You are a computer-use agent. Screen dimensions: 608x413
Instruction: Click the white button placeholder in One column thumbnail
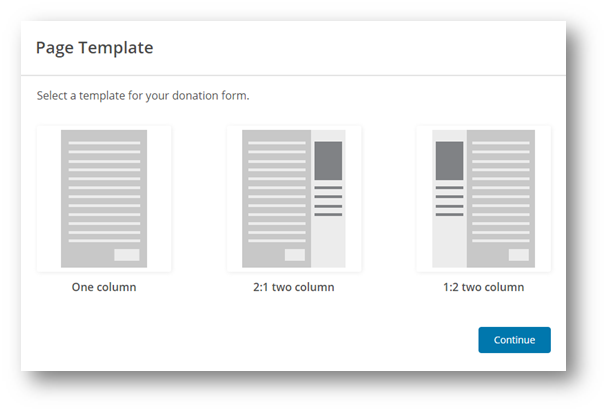127,255
